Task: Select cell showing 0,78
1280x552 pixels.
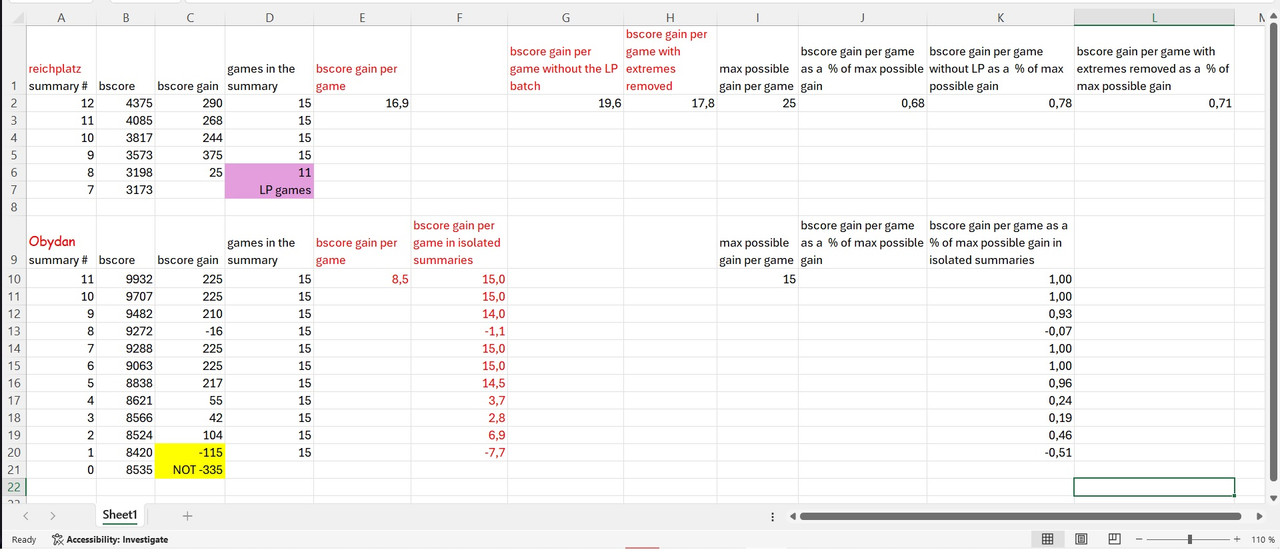Action: (x=1000, y=103)
